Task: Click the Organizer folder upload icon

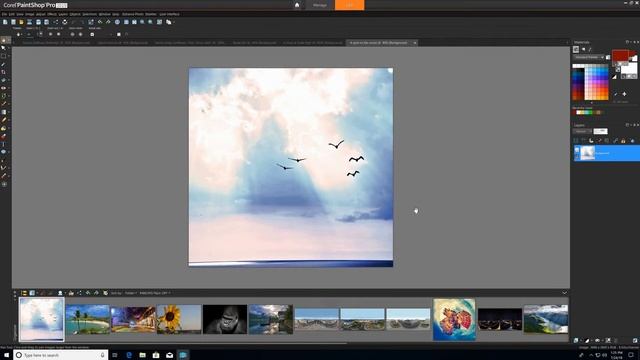Action: (71, 293)
